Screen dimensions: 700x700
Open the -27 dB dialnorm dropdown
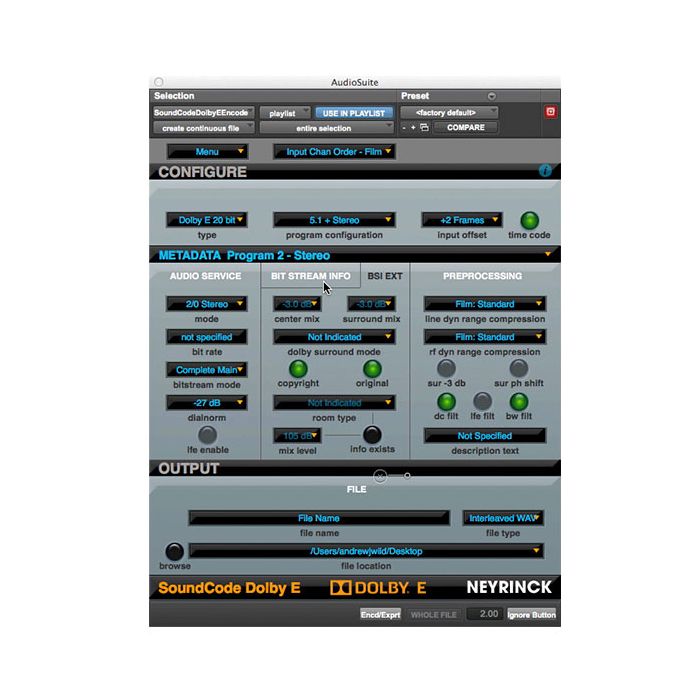click(207, 403)
